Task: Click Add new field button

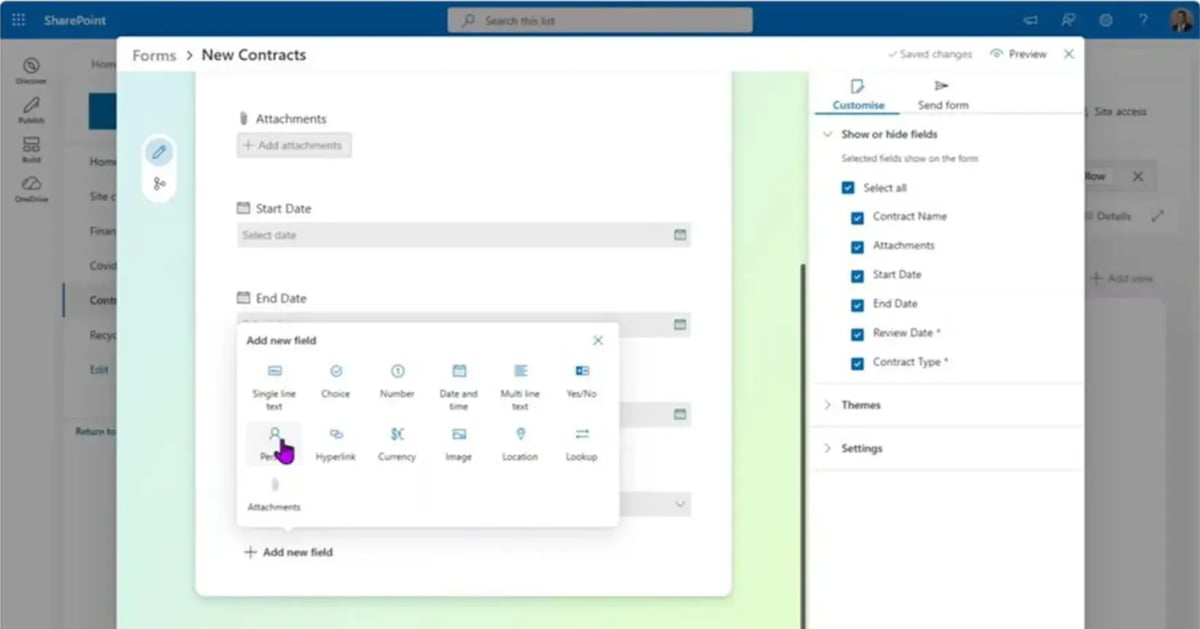Action: click(x=288, y=552)
